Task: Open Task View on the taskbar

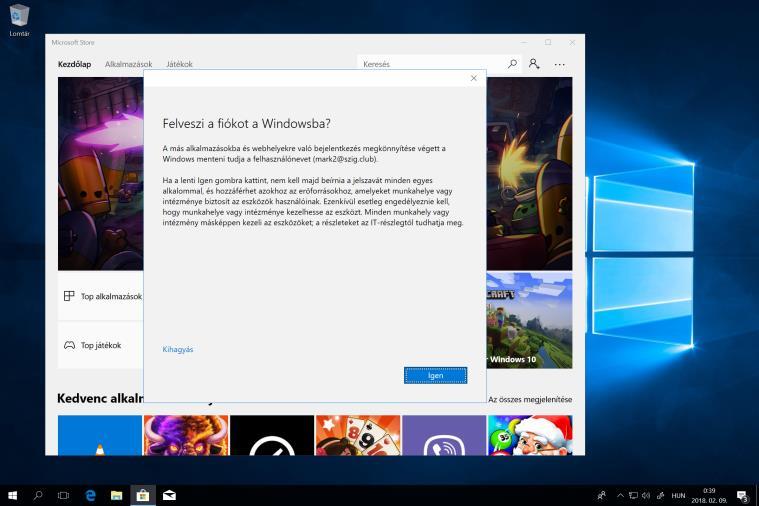Action: point(63,495)
